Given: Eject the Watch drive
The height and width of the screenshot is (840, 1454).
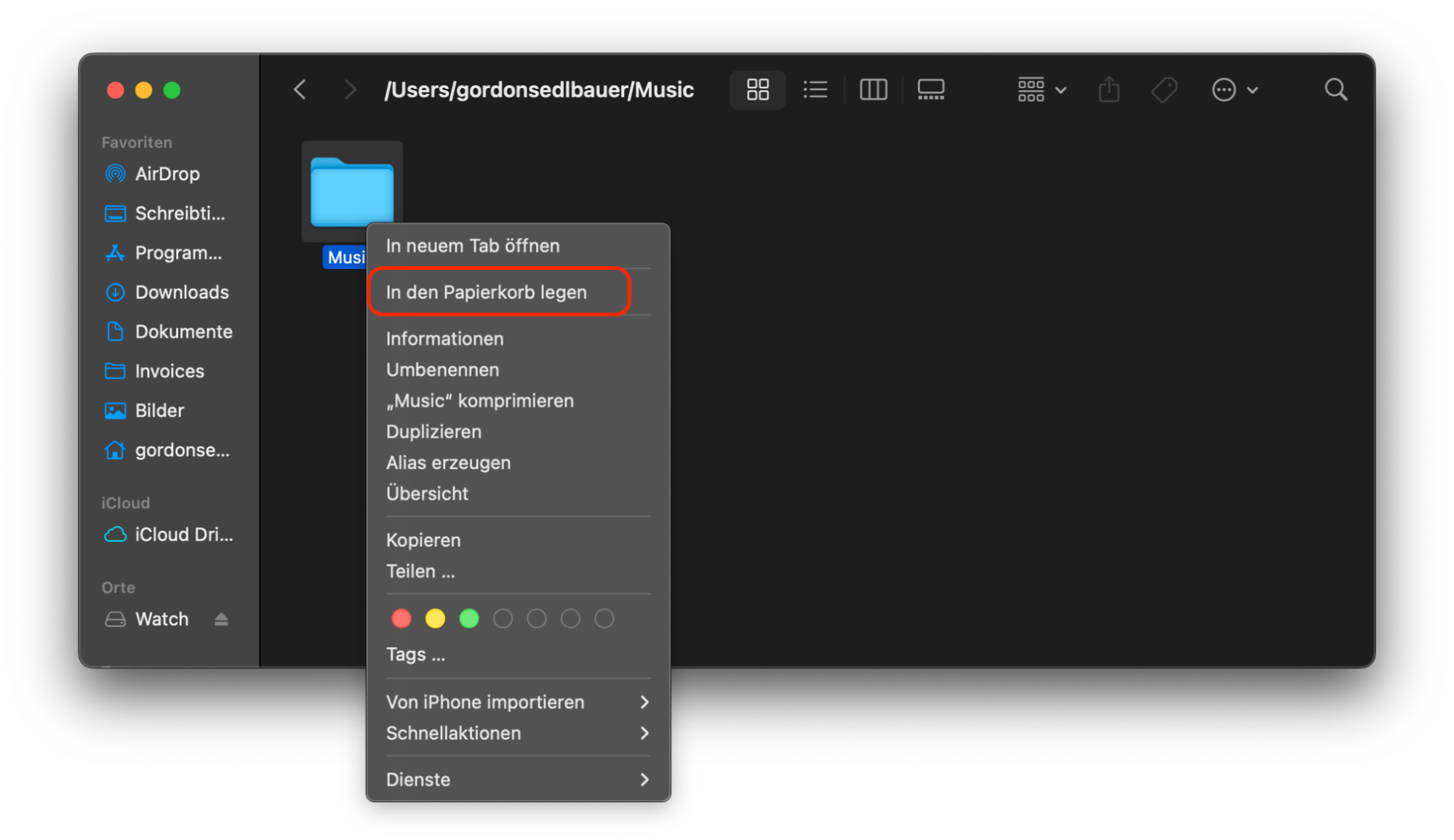Looking at the screenshot, I should [x=221, y=619].
